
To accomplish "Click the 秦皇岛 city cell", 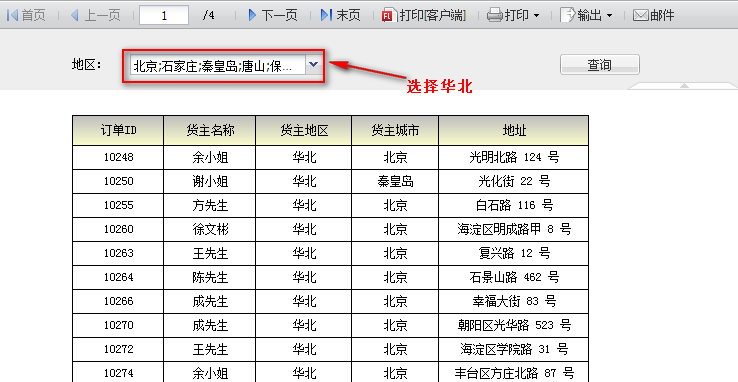I will pos(395,181).
